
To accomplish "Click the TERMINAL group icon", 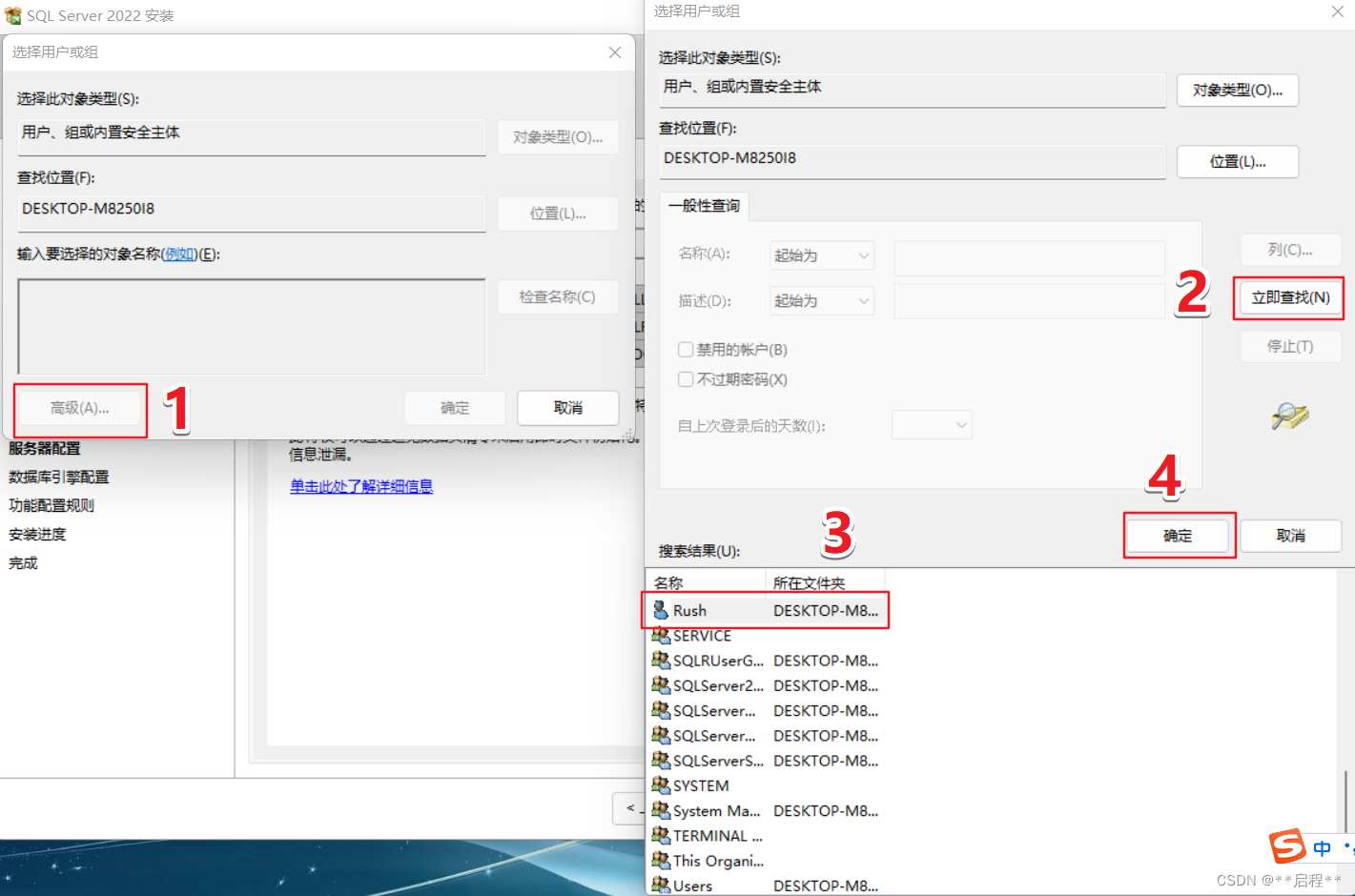I will coord(660,835).
